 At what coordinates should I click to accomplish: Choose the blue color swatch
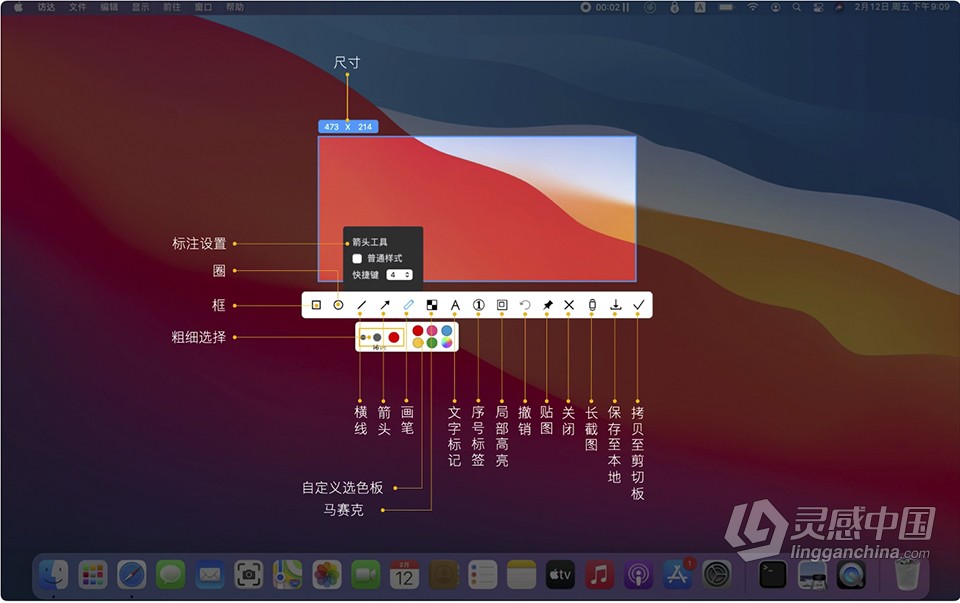[447, 331]
